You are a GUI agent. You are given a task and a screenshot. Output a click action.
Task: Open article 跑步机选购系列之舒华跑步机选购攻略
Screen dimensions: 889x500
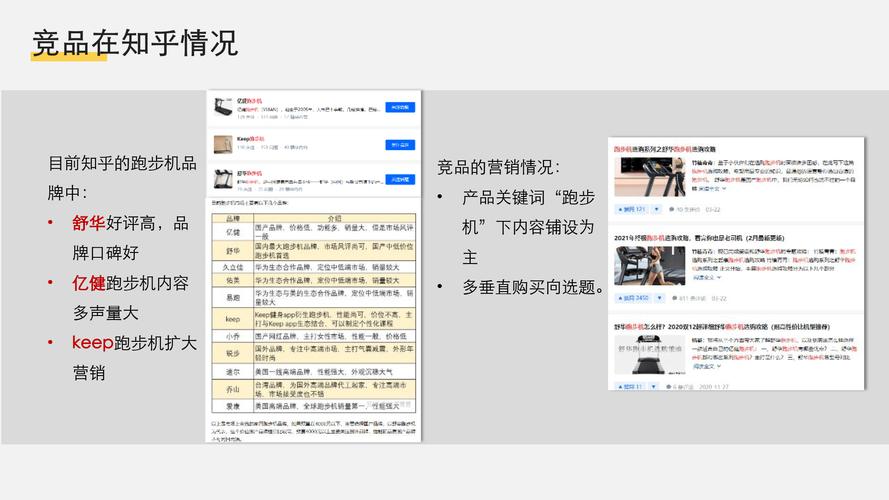[664, 149]
